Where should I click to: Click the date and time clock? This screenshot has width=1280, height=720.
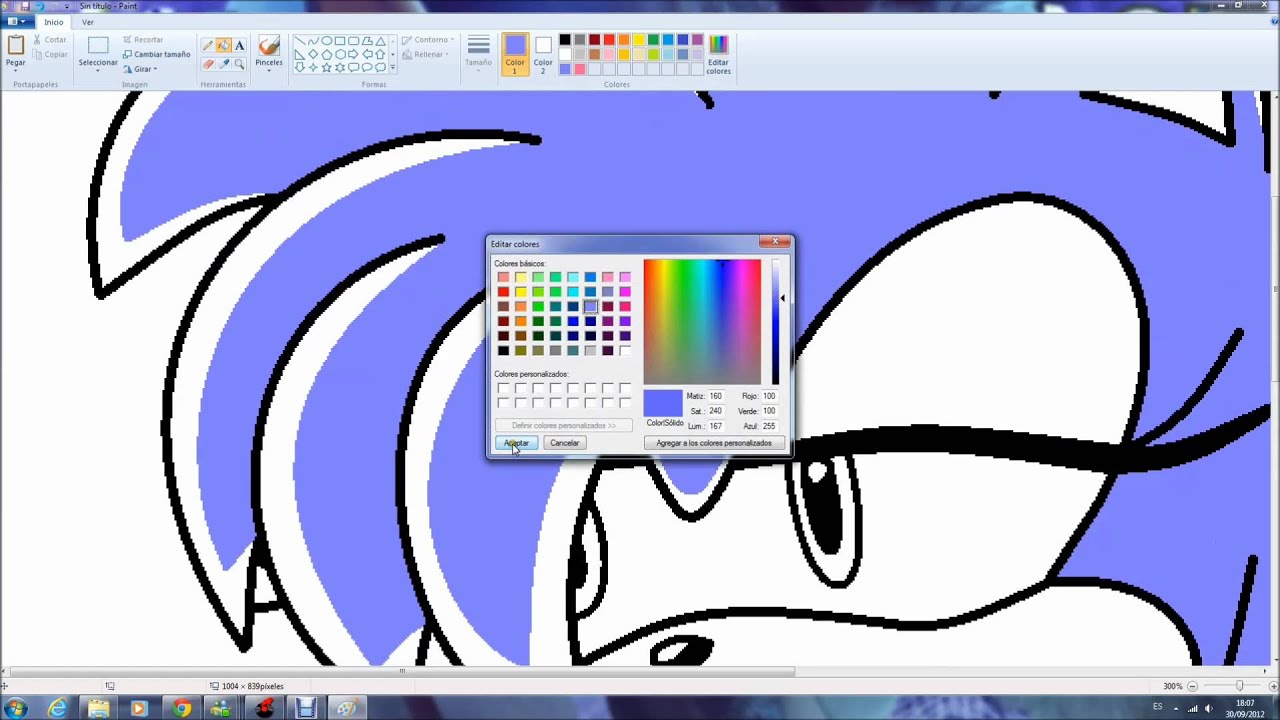1244,708
